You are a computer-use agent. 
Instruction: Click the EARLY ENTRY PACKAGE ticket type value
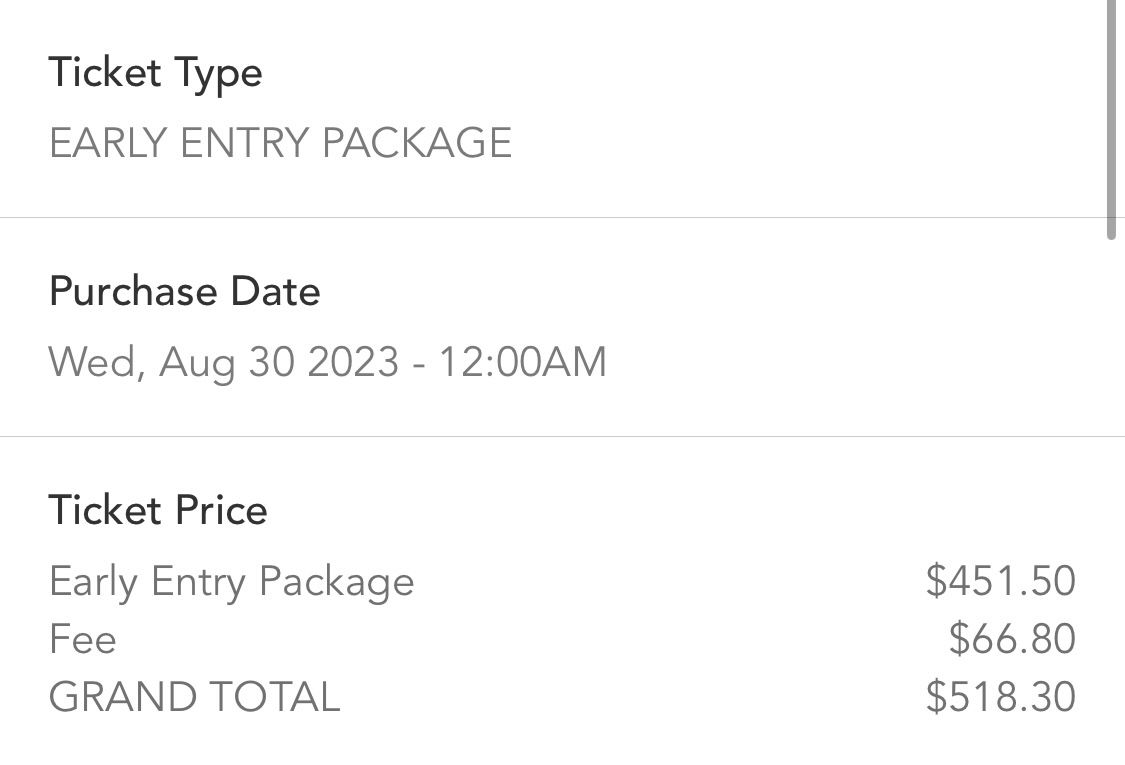coord(280,142)
